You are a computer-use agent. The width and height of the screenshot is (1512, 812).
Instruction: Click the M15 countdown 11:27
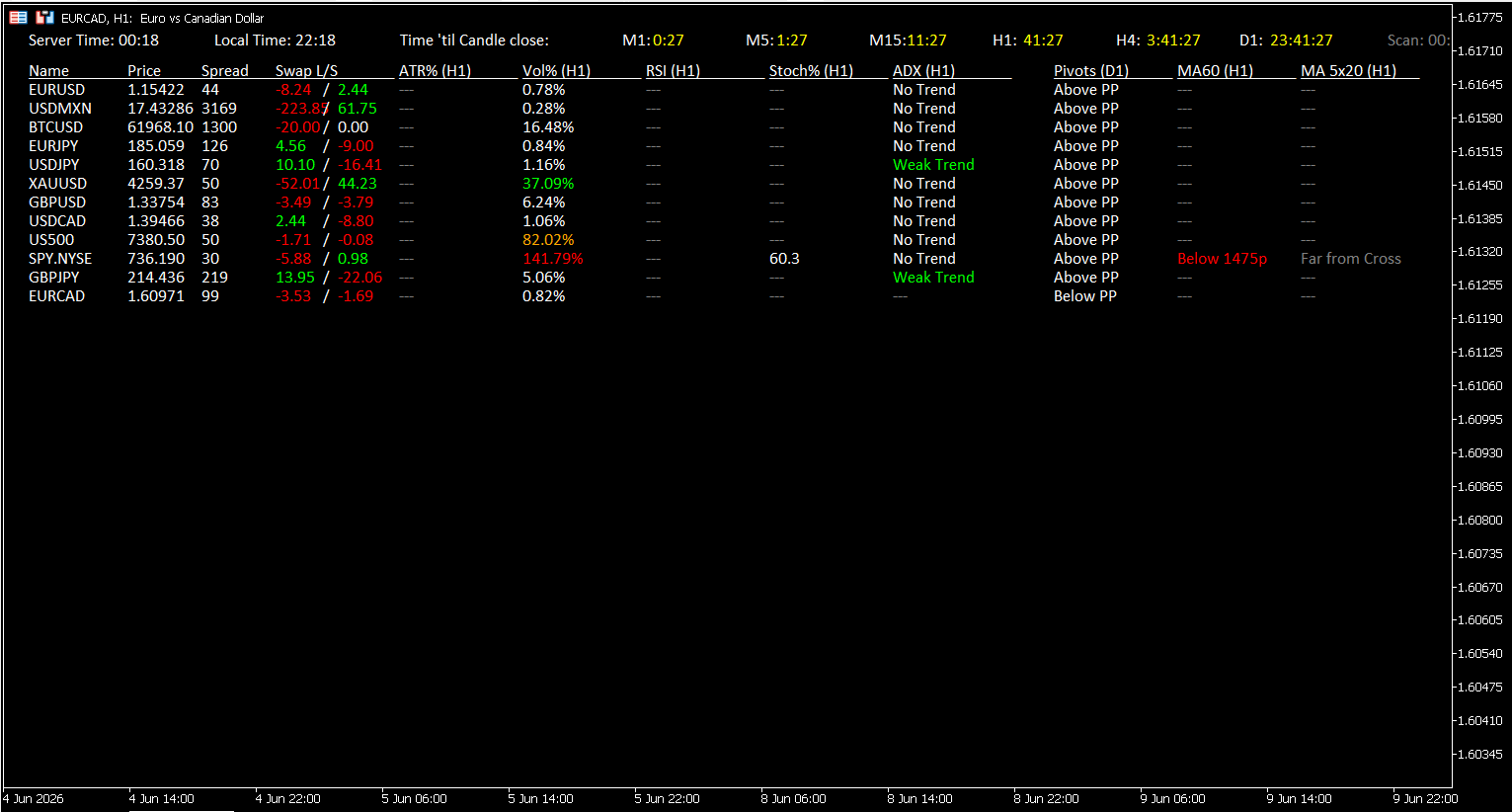(x=924, y=40)
